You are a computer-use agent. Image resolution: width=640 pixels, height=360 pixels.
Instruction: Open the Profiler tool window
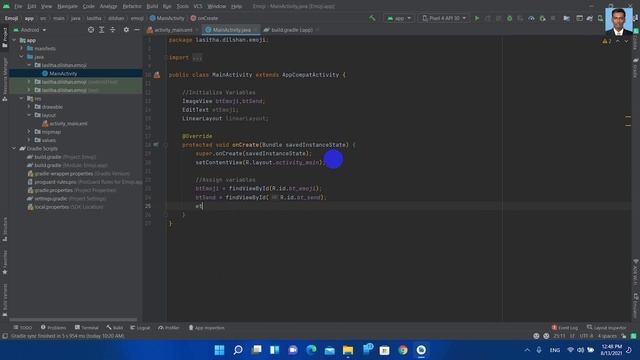point(169,327)
